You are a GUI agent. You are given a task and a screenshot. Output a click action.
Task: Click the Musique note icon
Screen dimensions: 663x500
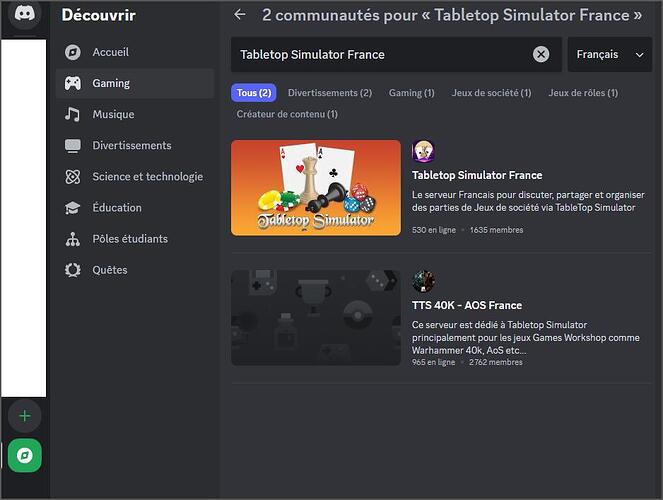(x=73, y=114)
